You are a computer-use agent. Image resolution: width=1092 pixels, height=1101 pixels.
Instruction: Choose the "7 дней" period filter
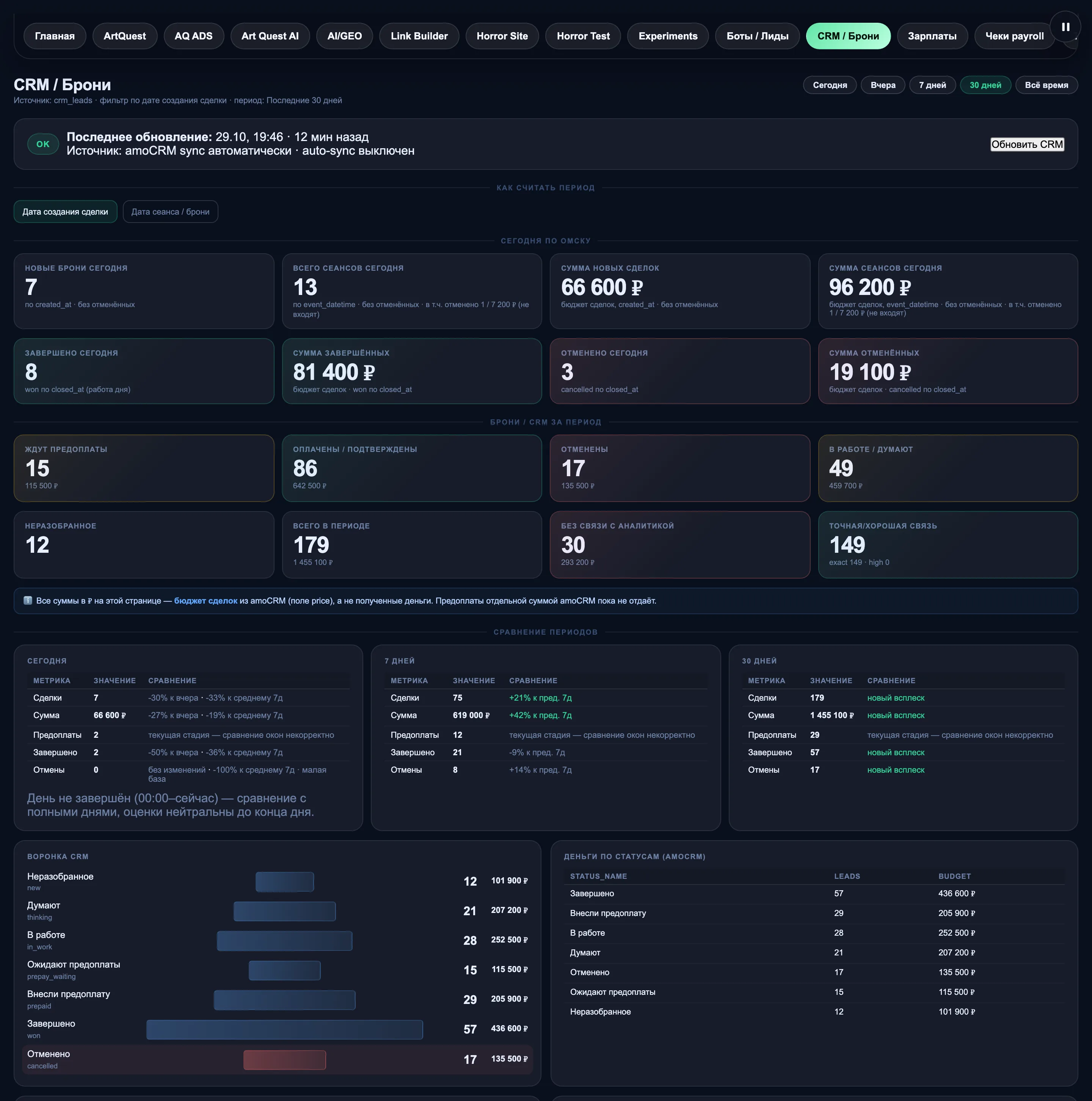(x=932, y=85)
